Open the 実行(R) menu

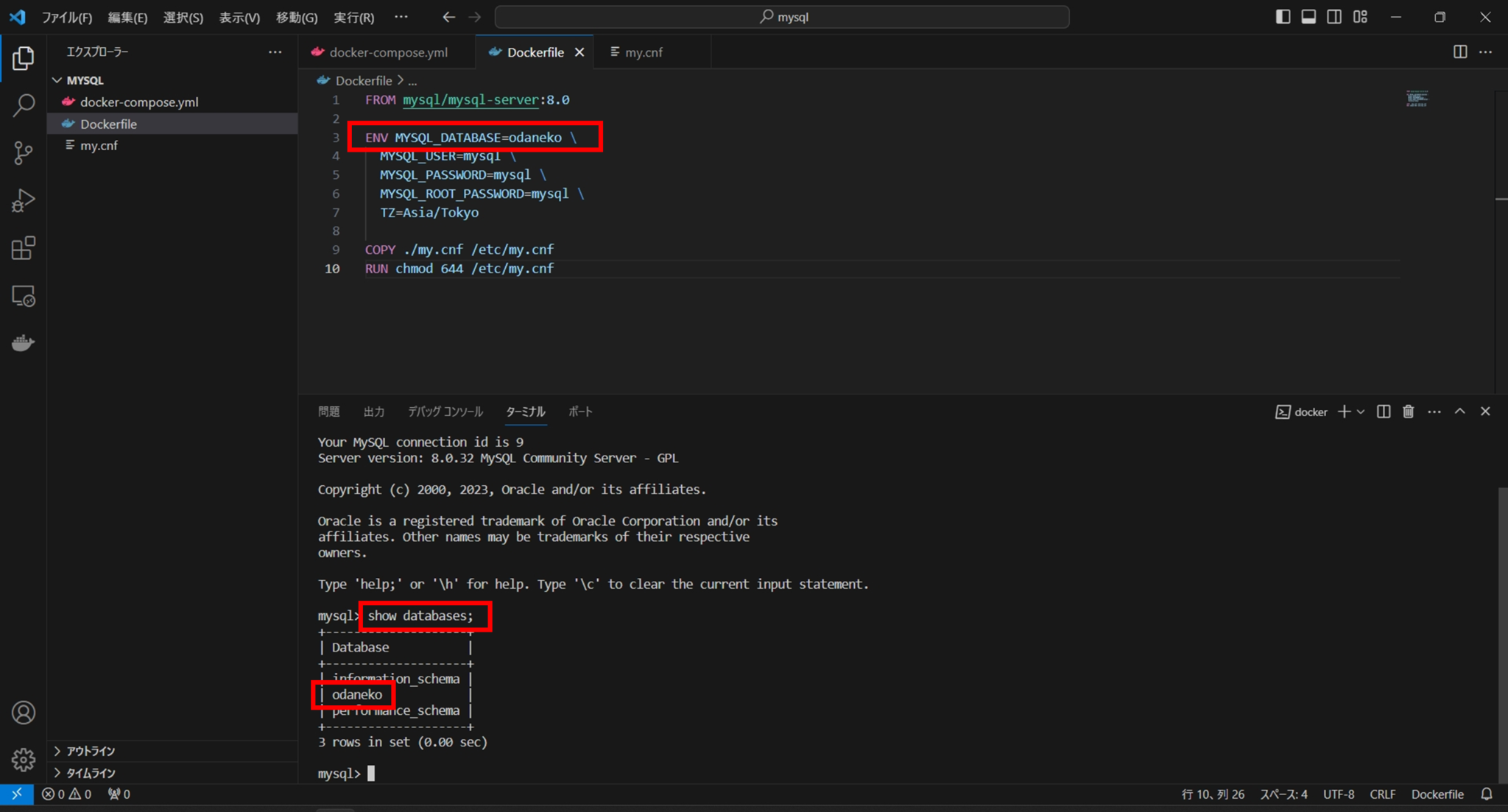(x=353, y=17)
